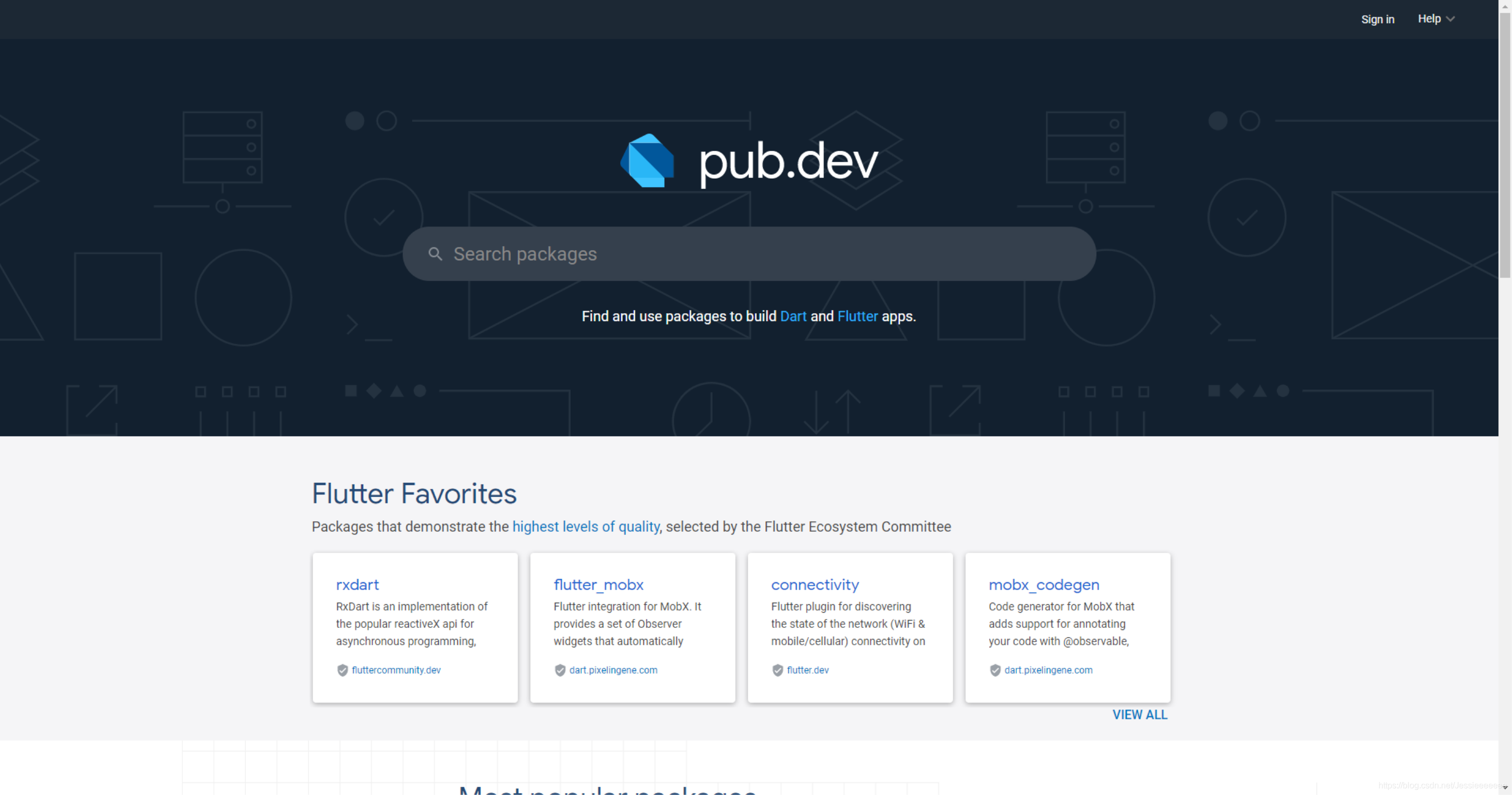This screenshot has height=795, width=1512.
Task: Click the rxdart description text
Action: tap(412, 624)
